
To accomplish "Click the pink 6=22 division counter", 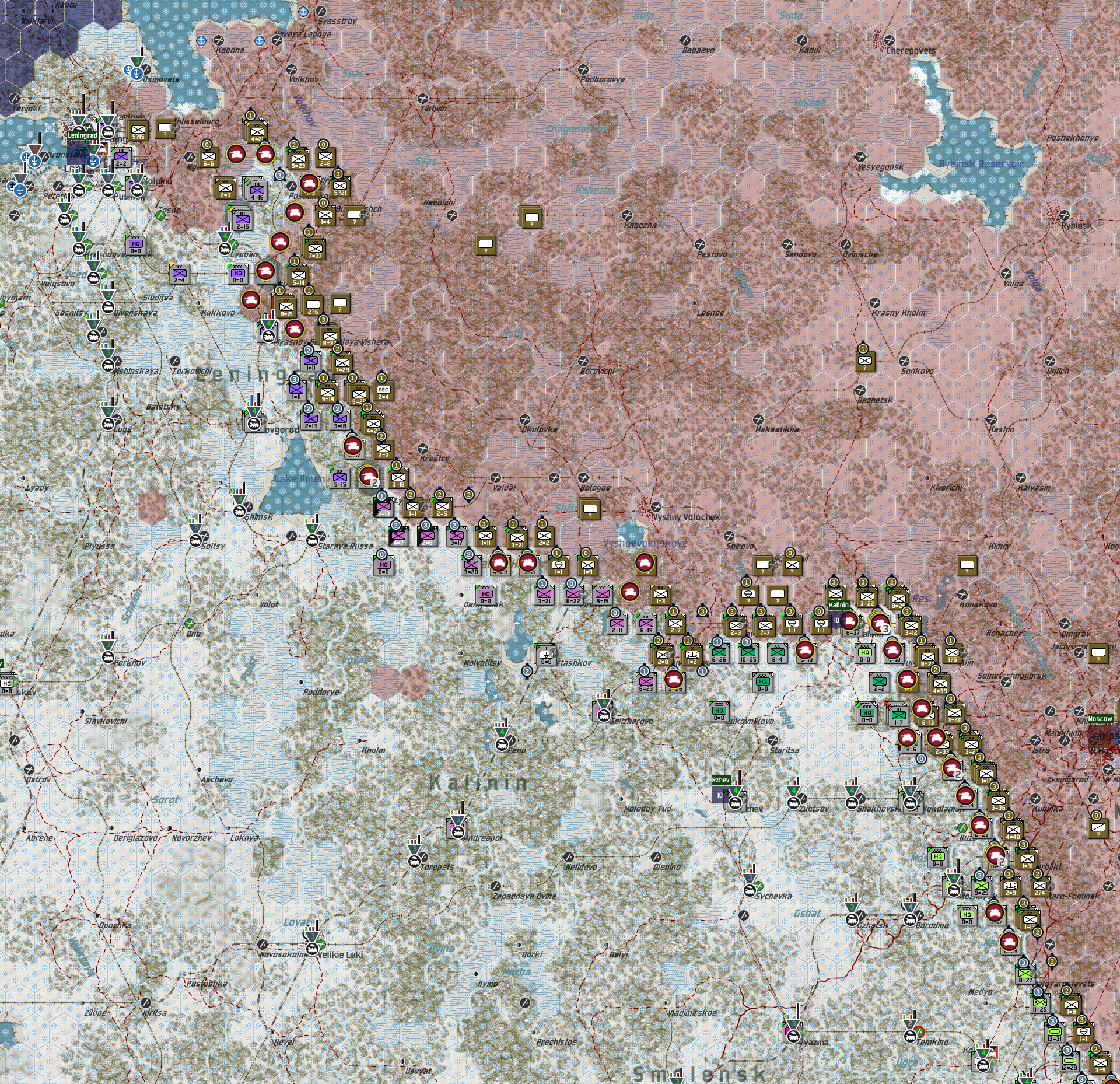I will point(573,595).
